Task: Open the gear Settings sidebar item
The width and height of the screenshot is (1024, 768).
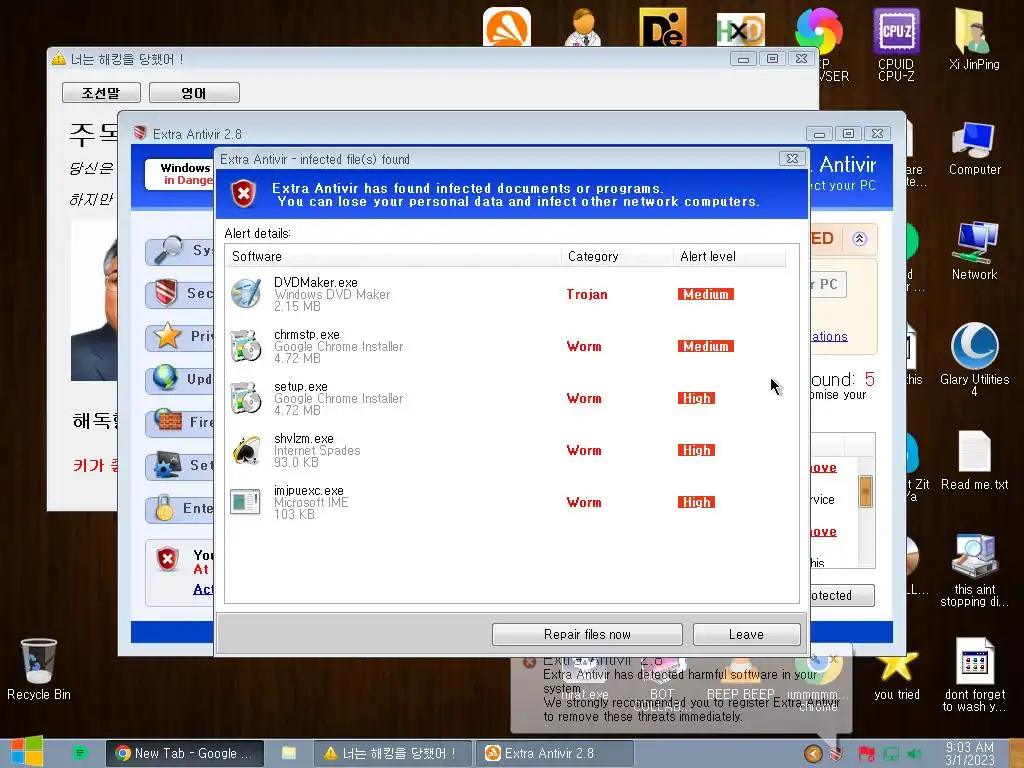Action: pos(180,466)
